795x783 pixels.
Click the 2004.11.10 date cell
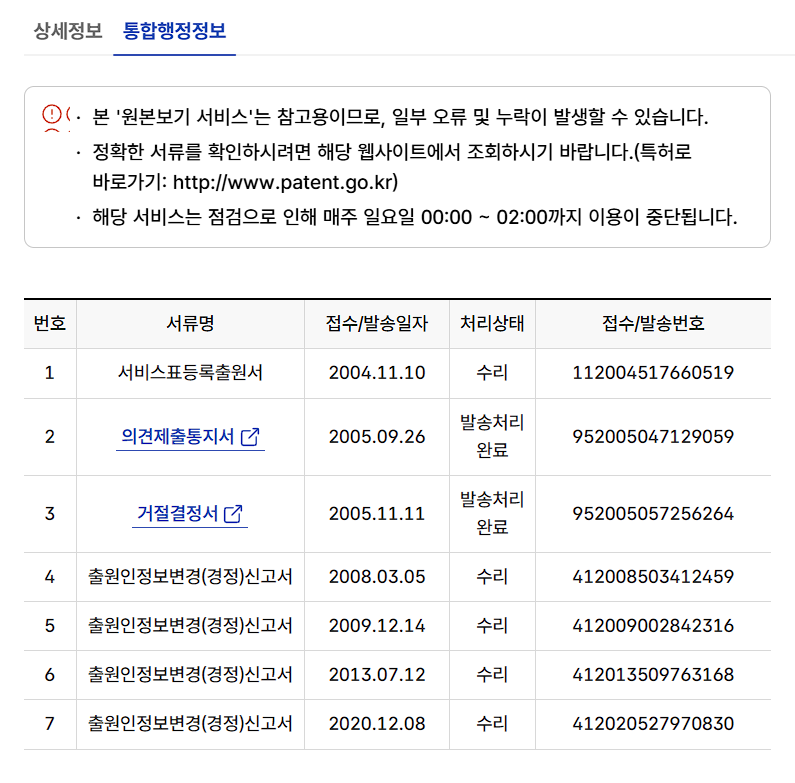pos(377,373)
